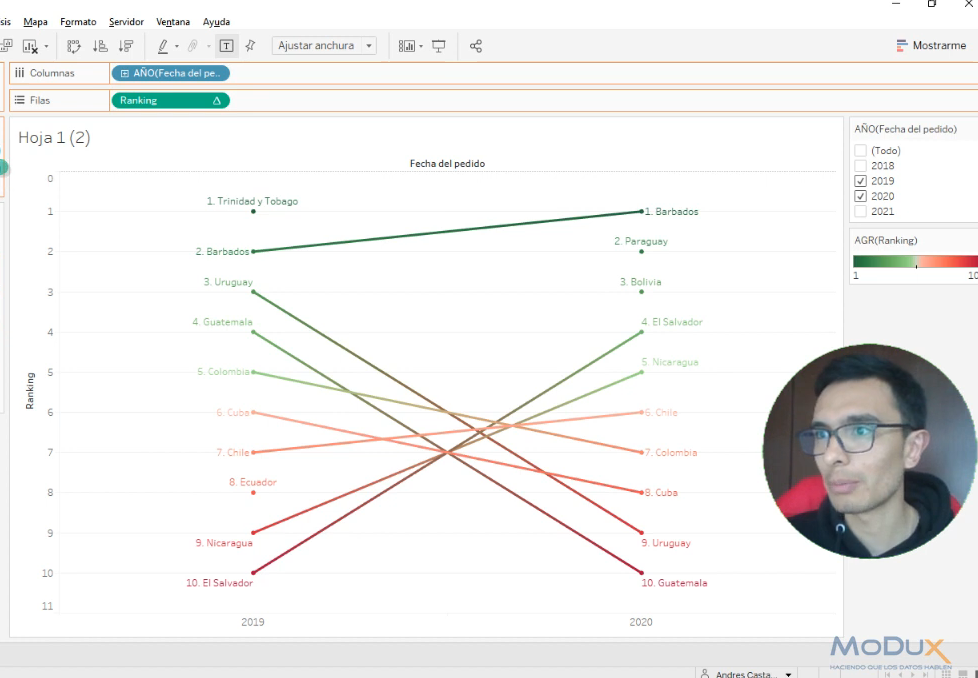Activate Presentation Mode from the toolbar
This screenshot has width=978, height=678.
(x=438, y=45)
